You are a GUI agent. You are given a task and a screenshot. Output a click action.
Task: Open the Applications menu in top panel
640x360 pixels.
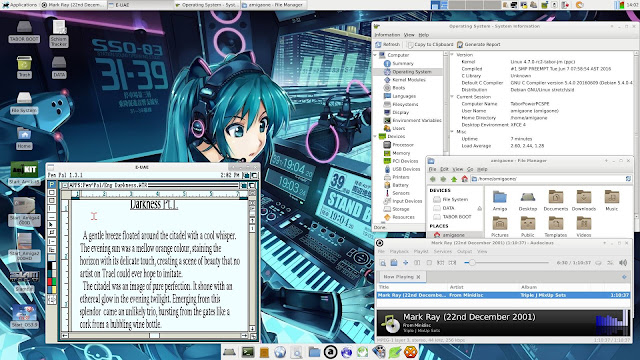click(19, 5)
